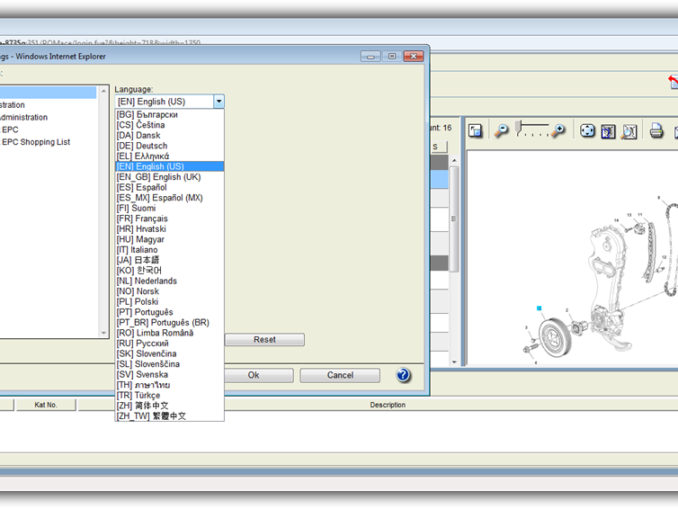The image size is (678, 509).
Task: Collapse the Language dropdown arrow
Action: pyautogui.click(x=218, y=102)
